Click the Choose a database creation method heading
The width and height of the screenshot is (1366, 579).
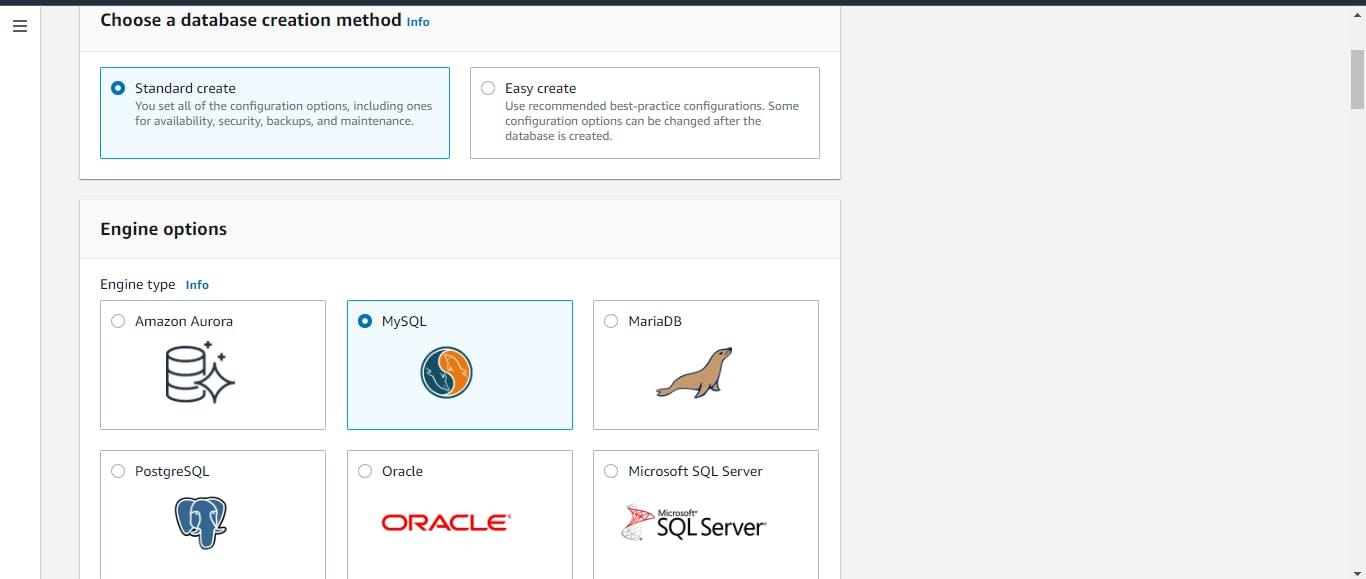click(251, 20)
